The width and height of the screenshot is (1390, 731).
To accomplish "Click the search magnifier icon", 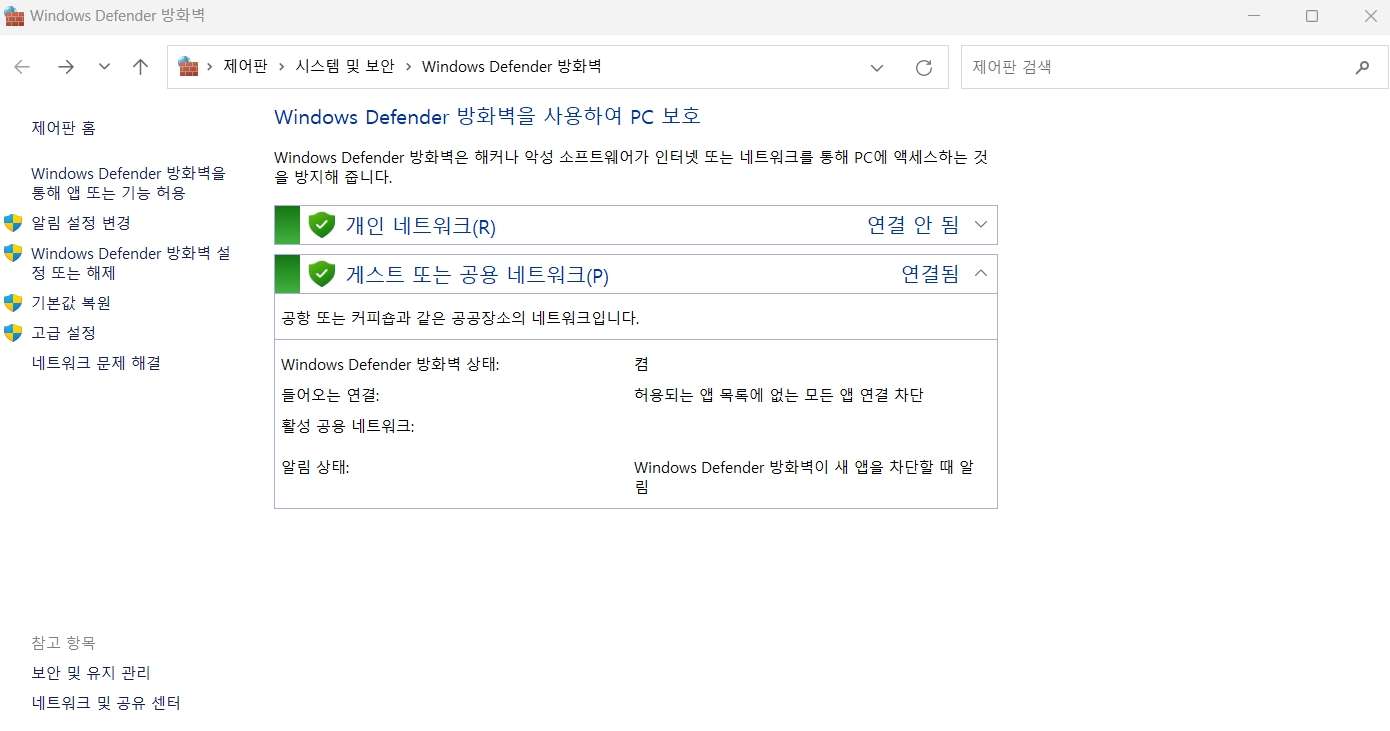I will tap(1362, 68).
